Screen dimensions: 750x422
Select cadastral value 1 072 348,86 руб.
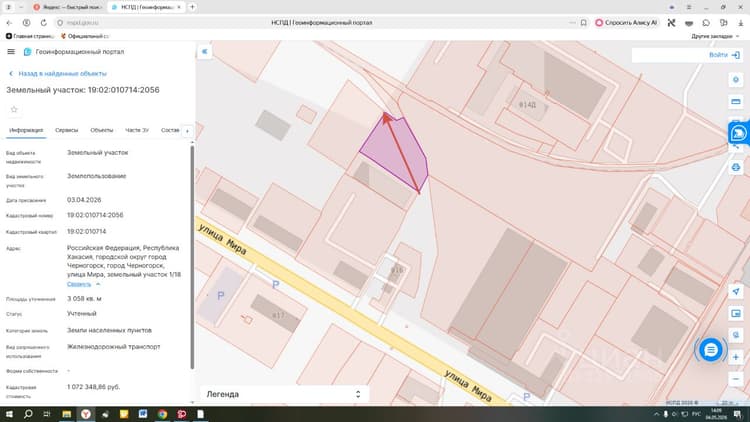94,387
